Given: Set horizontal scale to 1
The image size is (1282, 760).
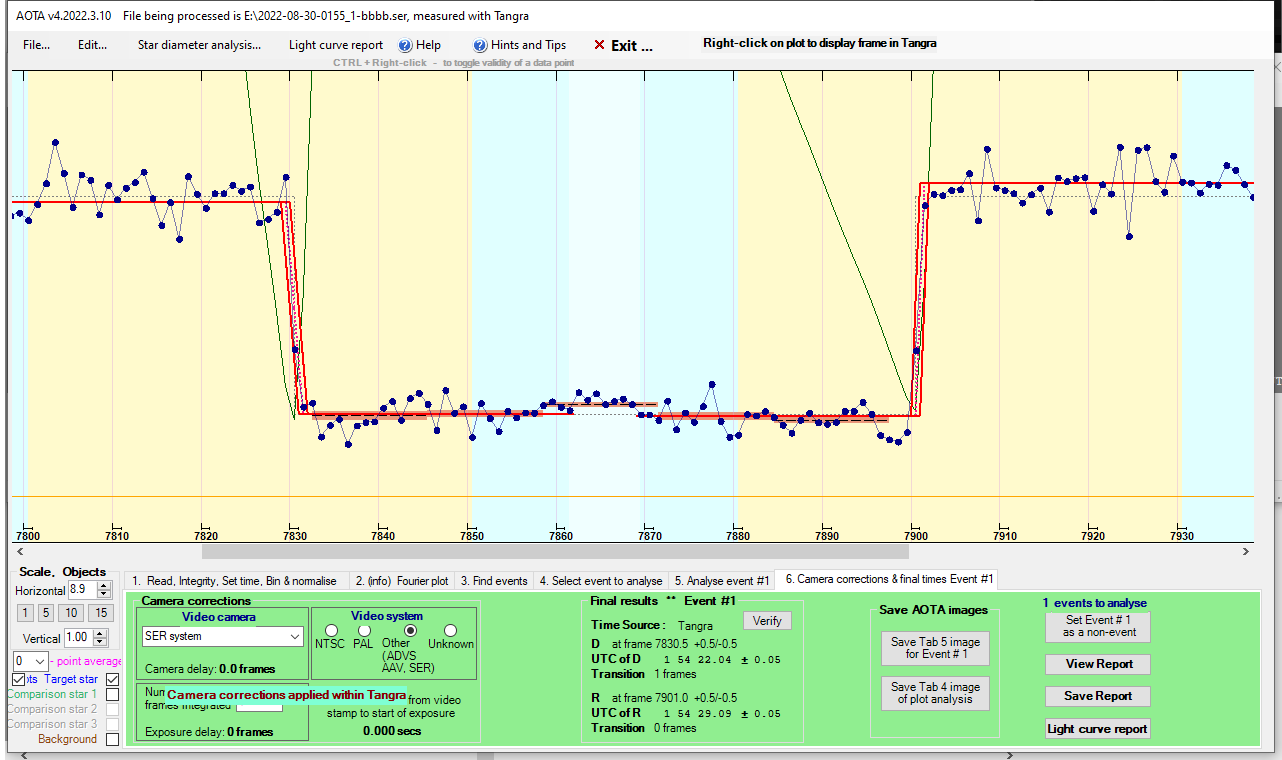Looking at the screenshot, I should [26, 613].
